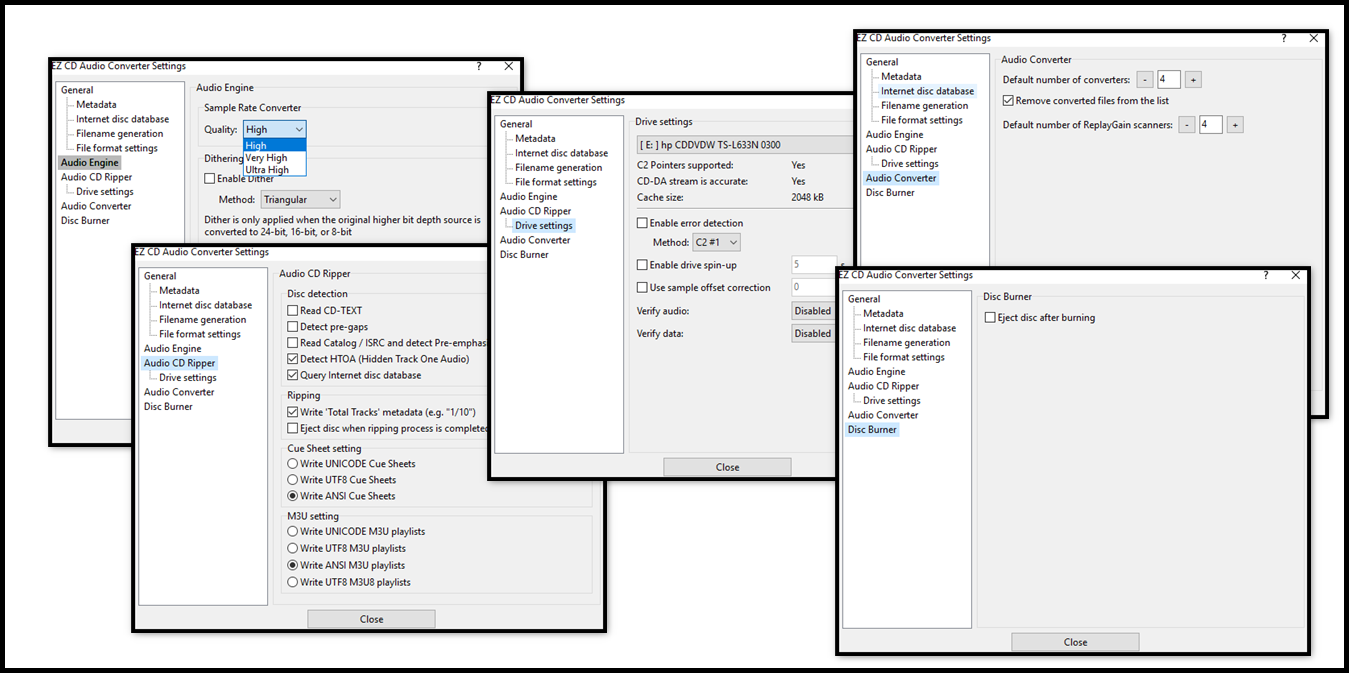Select File format settings in Disc Burner window tree
Image resolution: width=1349 pixels, height=673 pixels.
(x=904, y=357)
